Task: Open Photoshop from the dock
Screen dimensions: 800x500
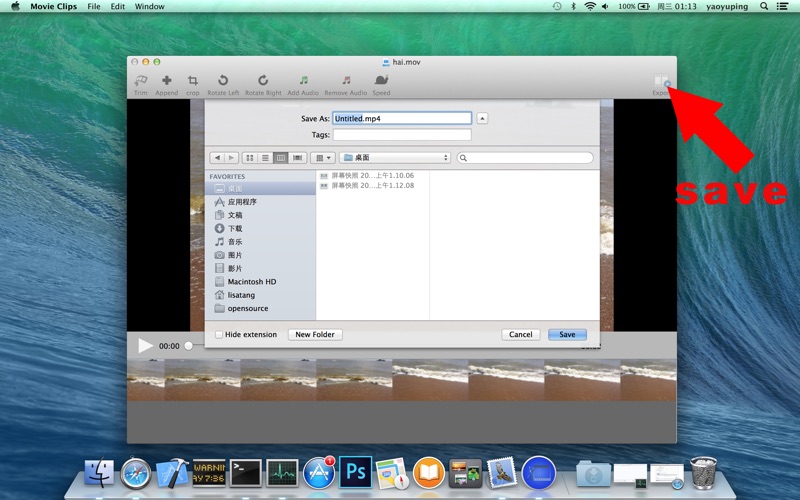Action: [x=356, y=472]
